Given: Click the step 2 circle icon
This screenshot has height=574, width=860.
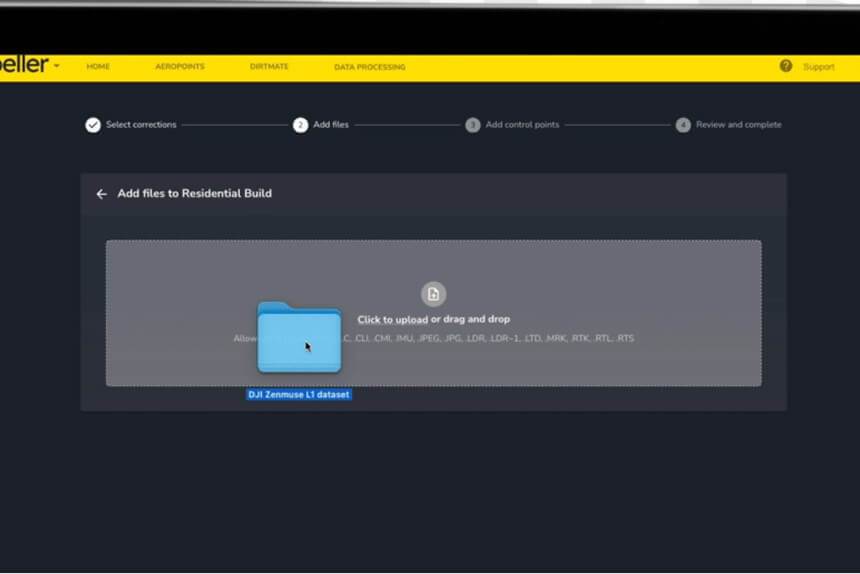Looking at the screenshot, I should pos(300,125).
